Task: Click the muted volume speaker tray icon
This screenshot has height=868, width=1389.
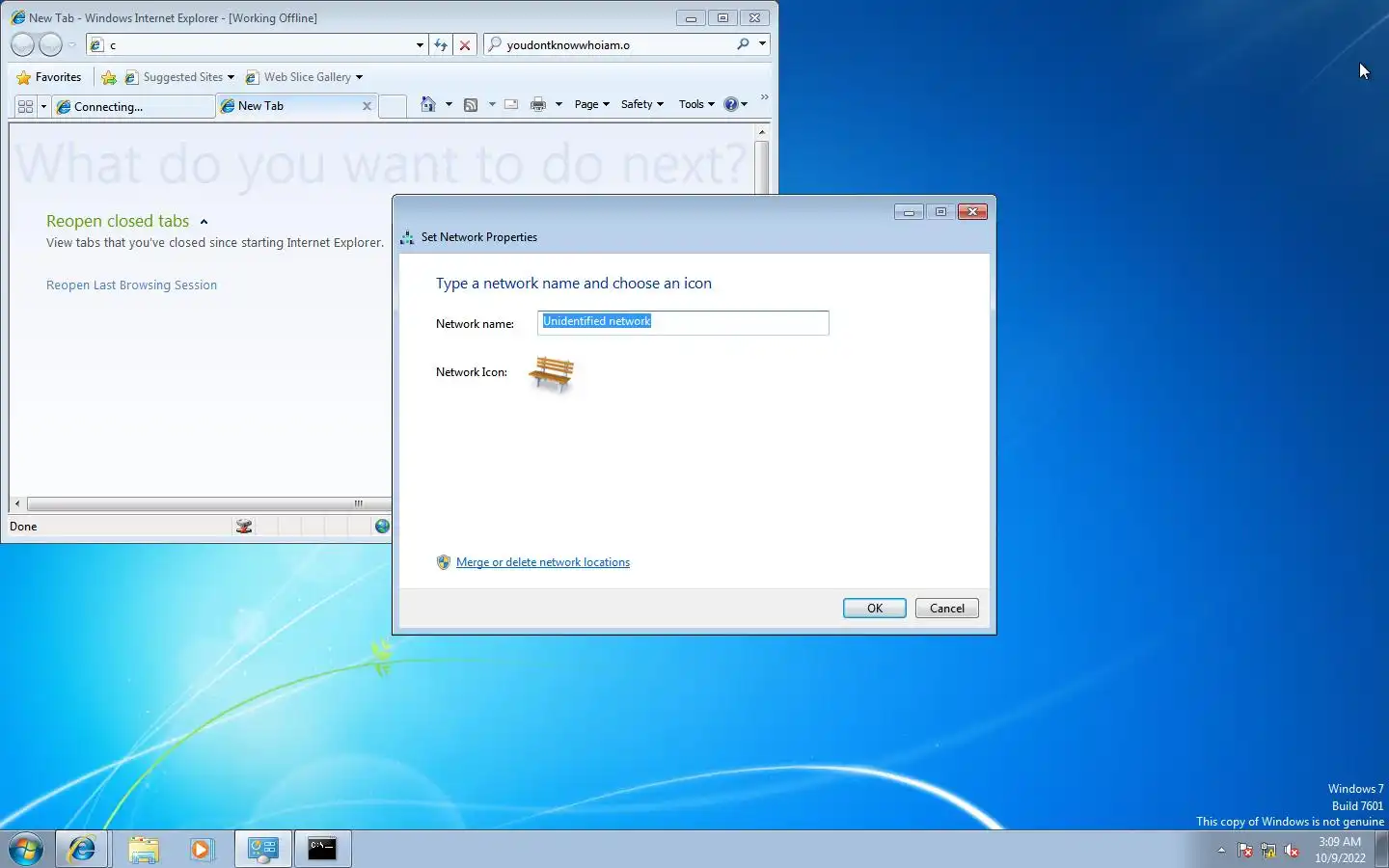Action: pyautogui.click(x=1292, y=851)
